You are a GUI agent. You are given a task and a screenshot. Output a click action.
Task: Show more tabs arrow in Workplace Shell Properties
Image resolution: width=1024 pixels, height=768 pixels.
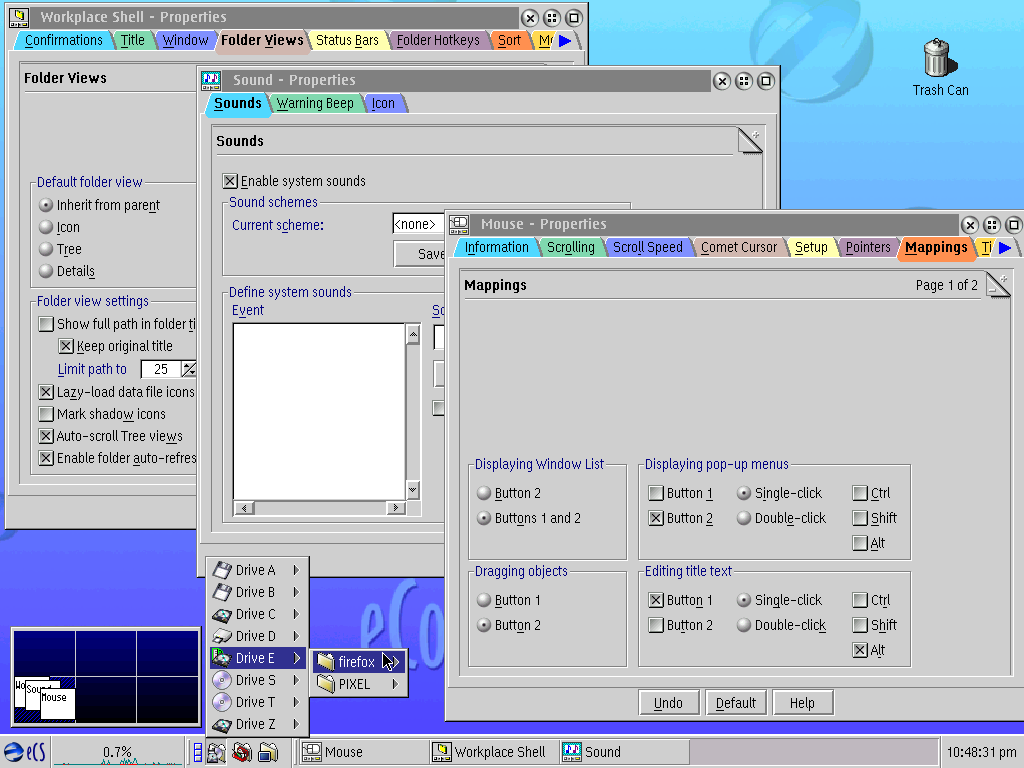coord(565,40)
